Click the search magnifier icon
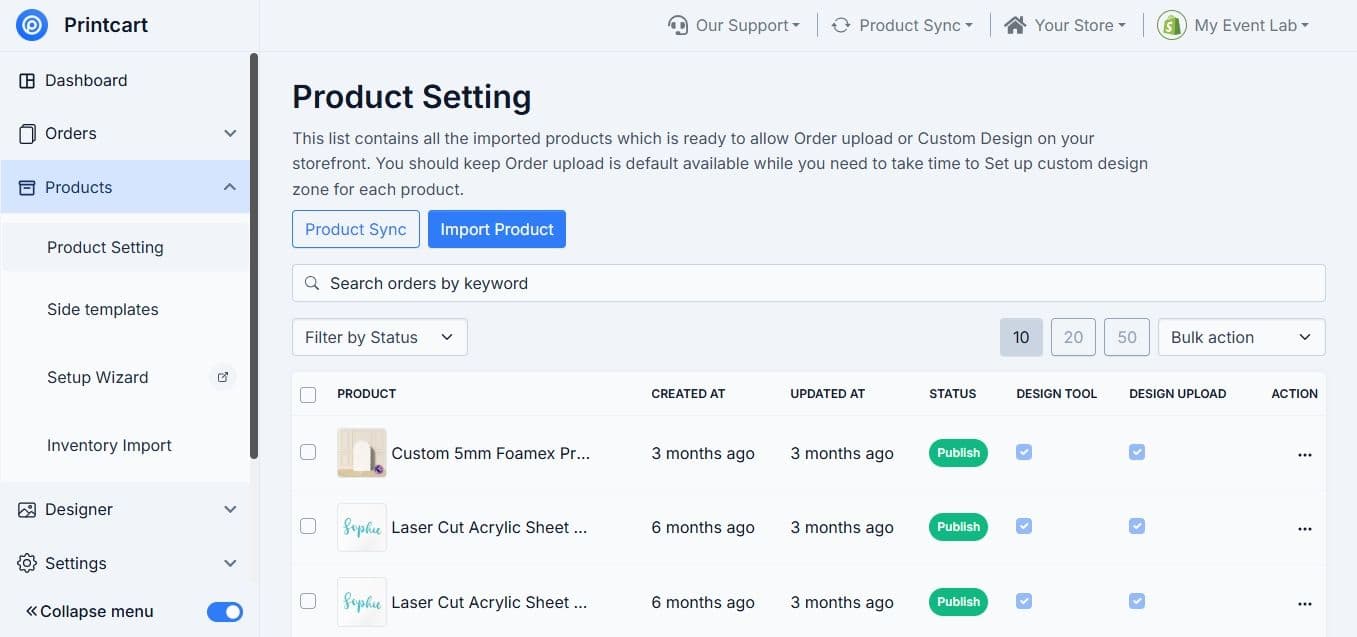The image size is (1357, 637). [312, 283]
